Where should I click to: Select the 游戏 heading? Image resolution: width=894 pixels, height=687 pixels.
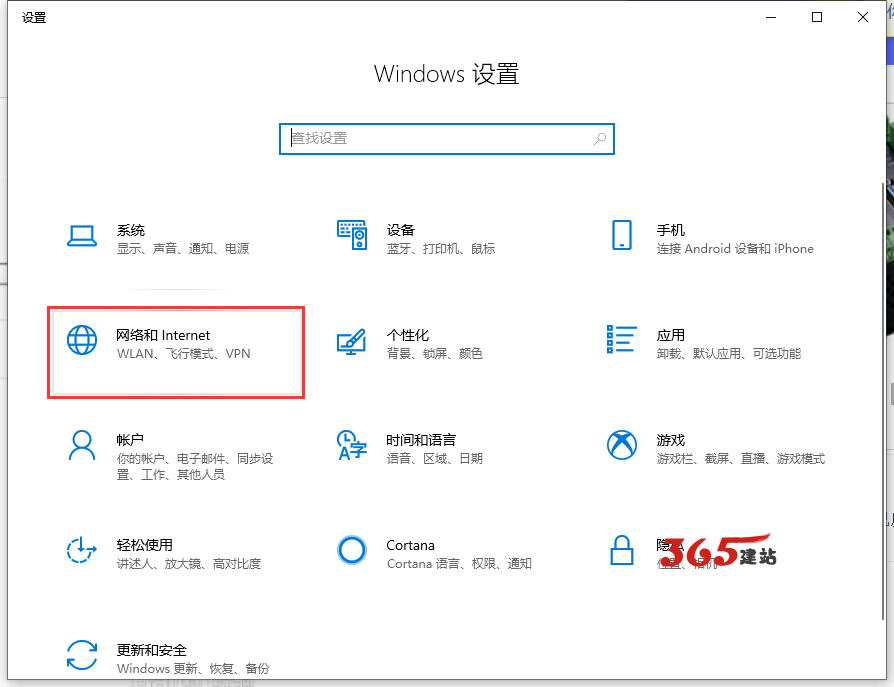click(x=670, y=440)
